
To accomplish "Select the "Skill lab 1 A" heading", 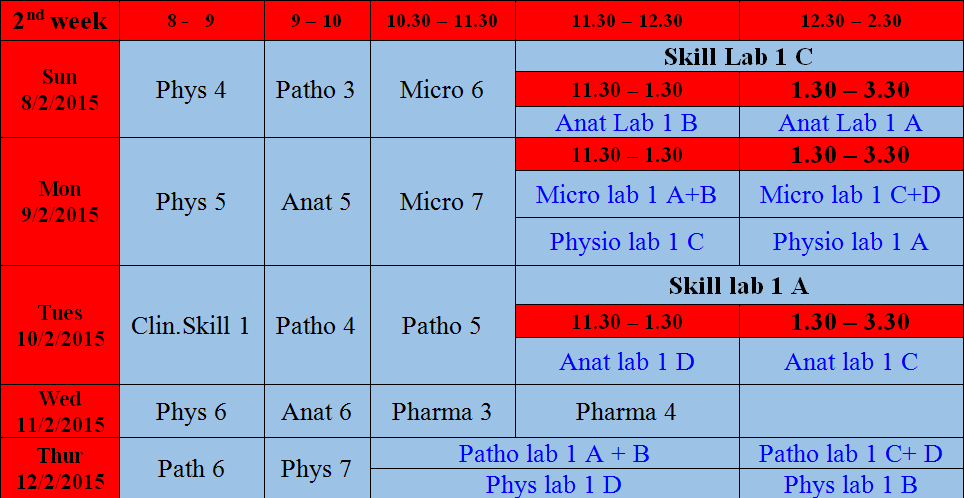I will click(738, 287).
